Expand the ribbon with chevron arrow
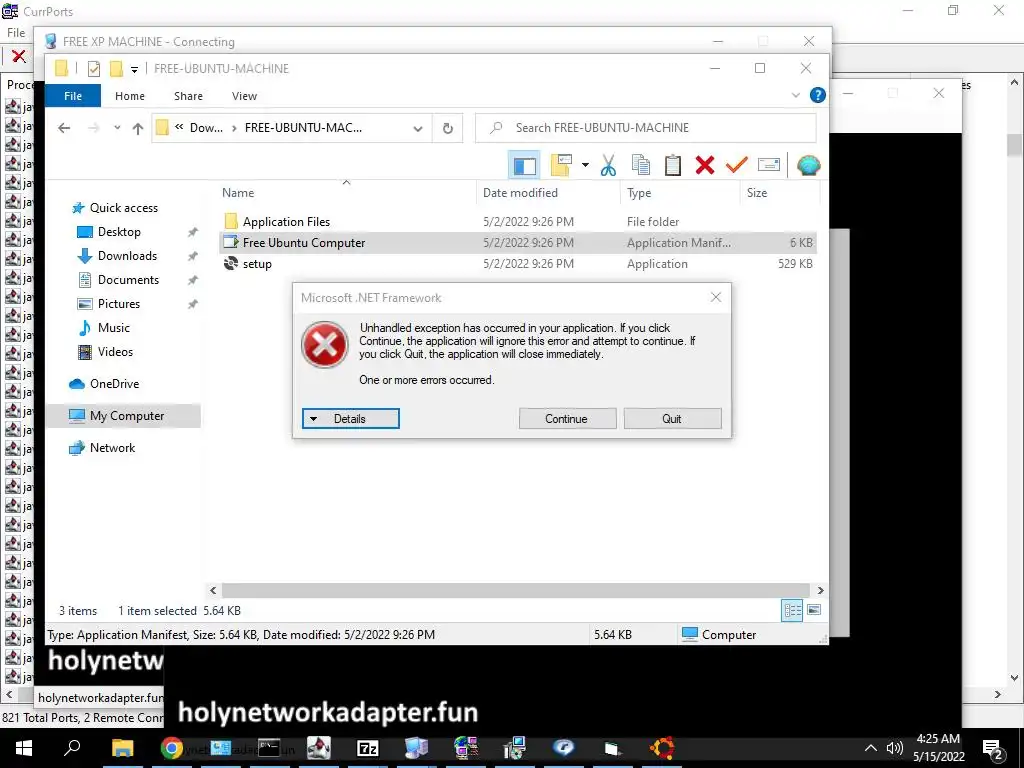This screenshot has height=768, width=1024. pyautogui.click(x=795, y=95)
